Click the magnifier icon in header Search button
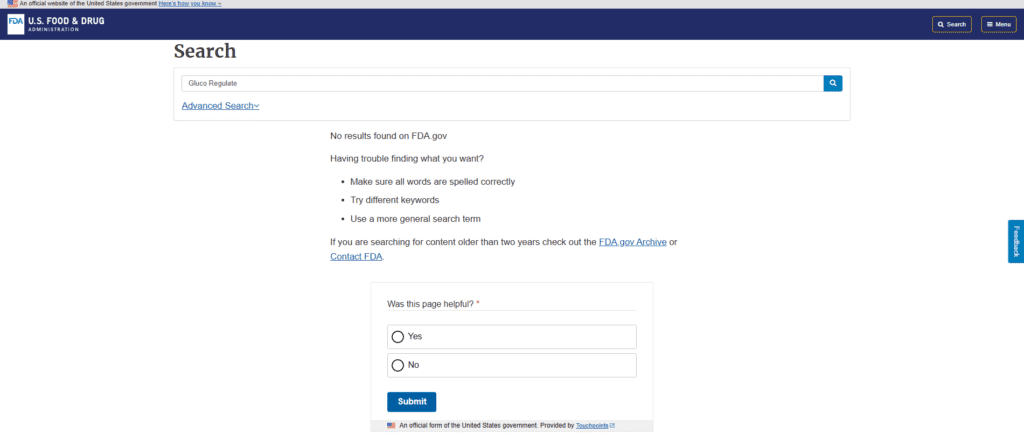The image size is (1024, 447). tap(940, 24)
